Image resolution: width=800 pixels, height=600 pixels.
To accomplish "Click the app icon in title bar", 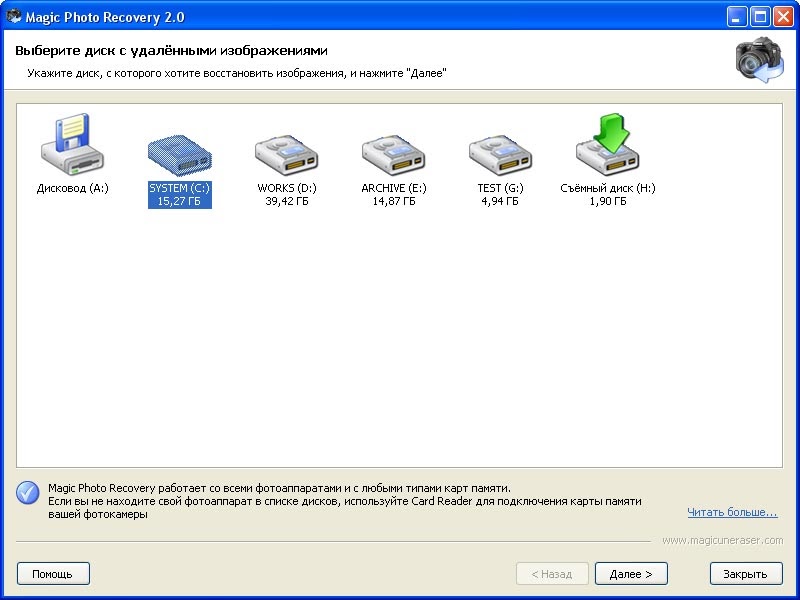I will tap(14, 16).
